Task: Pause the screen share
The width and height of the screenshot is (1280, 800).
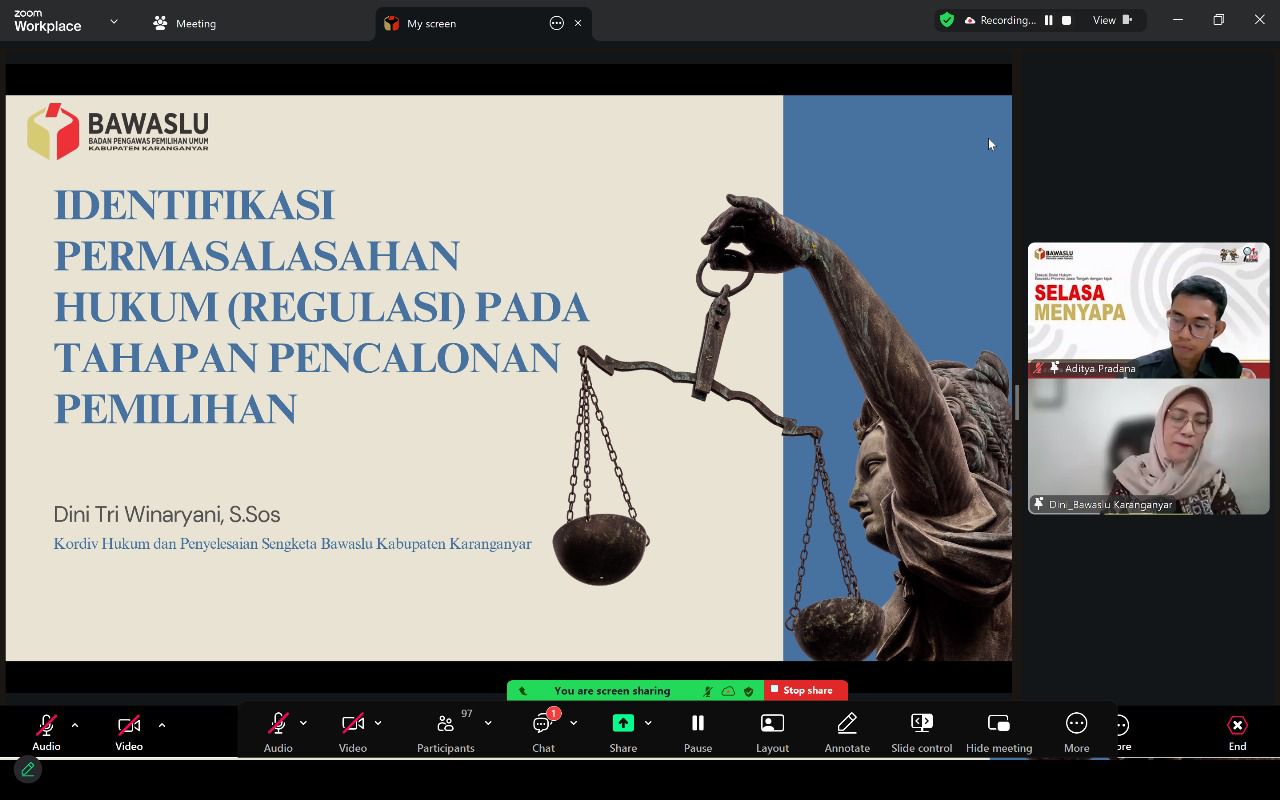Action: [698, 732]
